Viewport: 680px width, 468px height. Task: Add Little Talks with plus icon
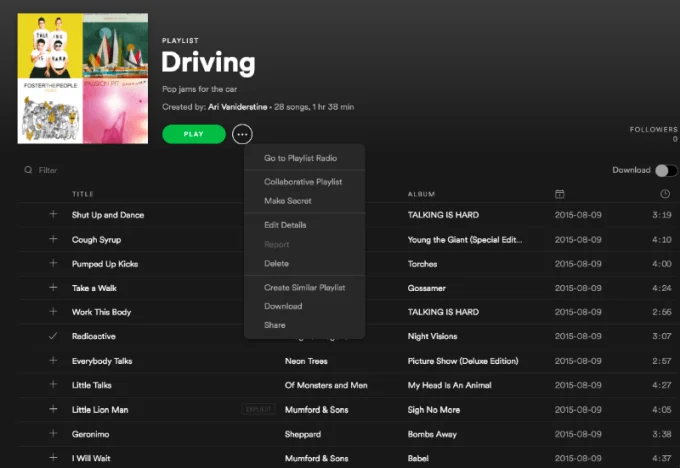pos(53,384)
